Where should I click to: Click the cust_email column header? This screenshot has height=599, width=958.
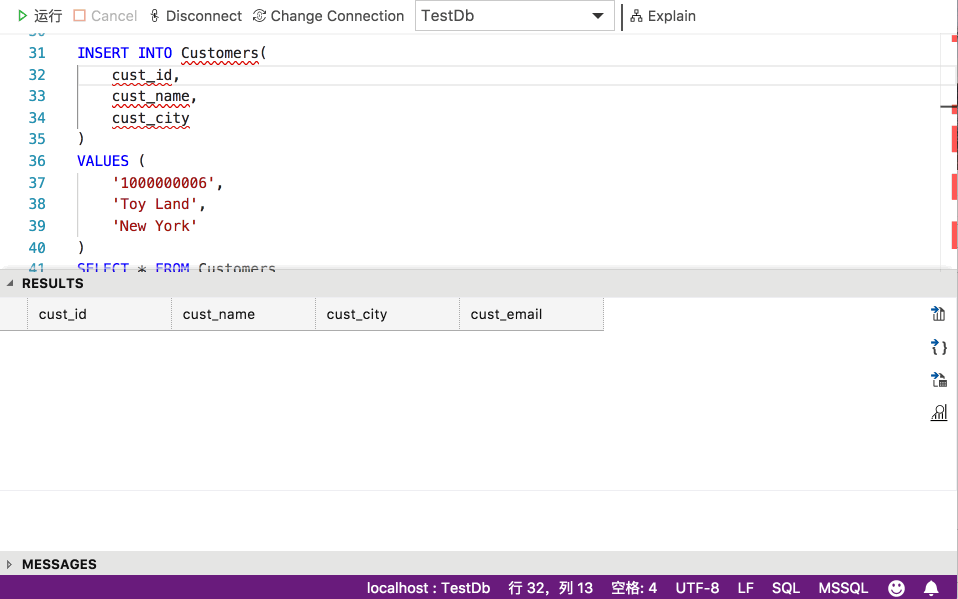coord(532,314)
